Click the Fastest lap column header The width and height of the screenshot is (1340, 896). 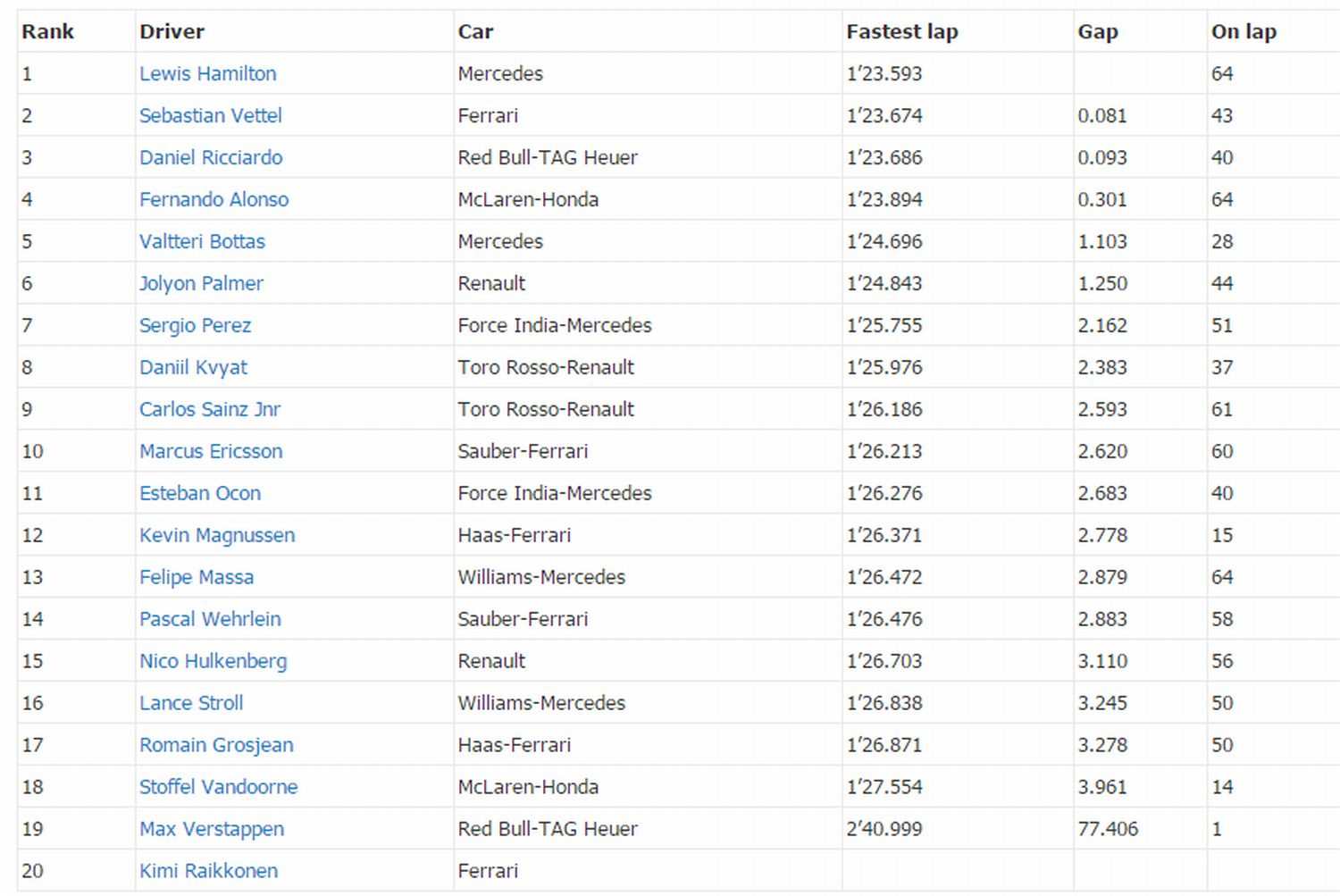click(x=902, y=31)
